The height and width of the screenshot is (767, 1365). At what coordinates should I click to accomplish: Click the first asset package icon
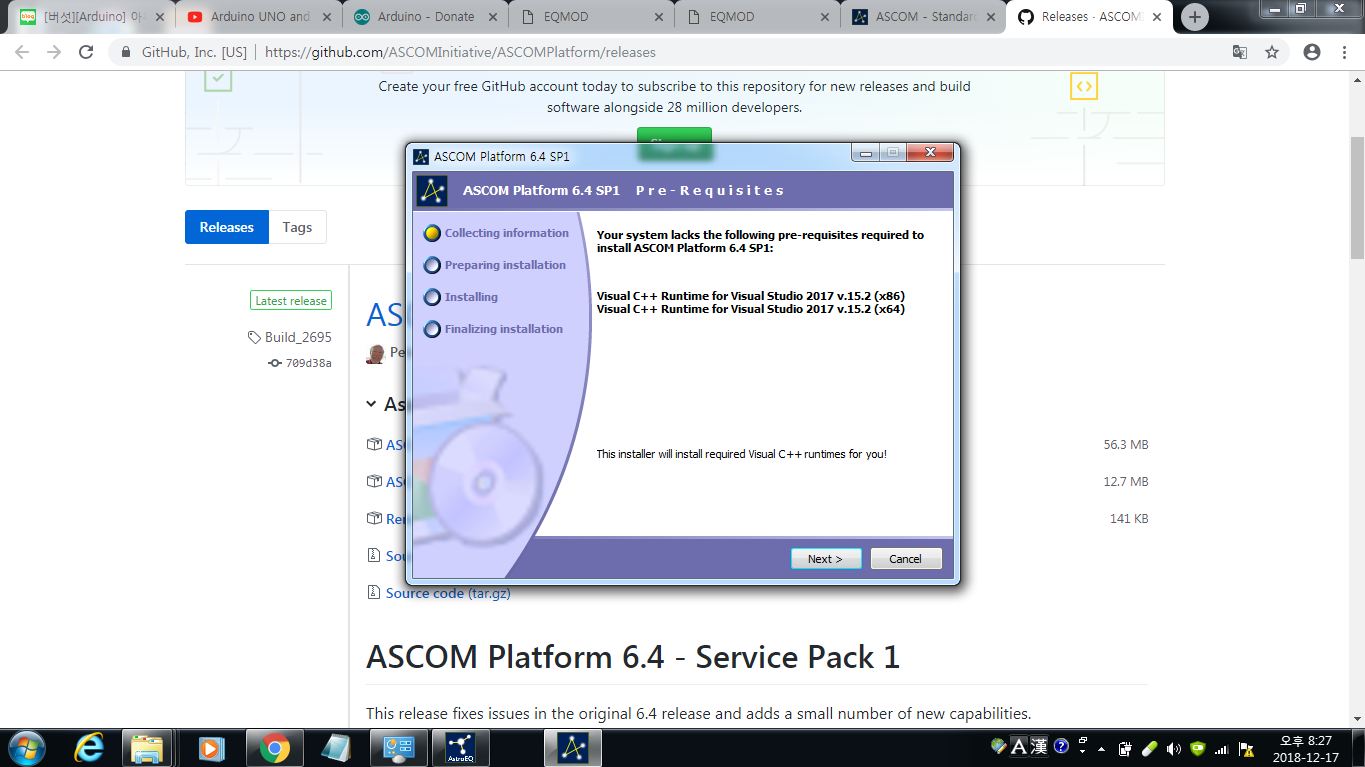click(x=374, y=445)
